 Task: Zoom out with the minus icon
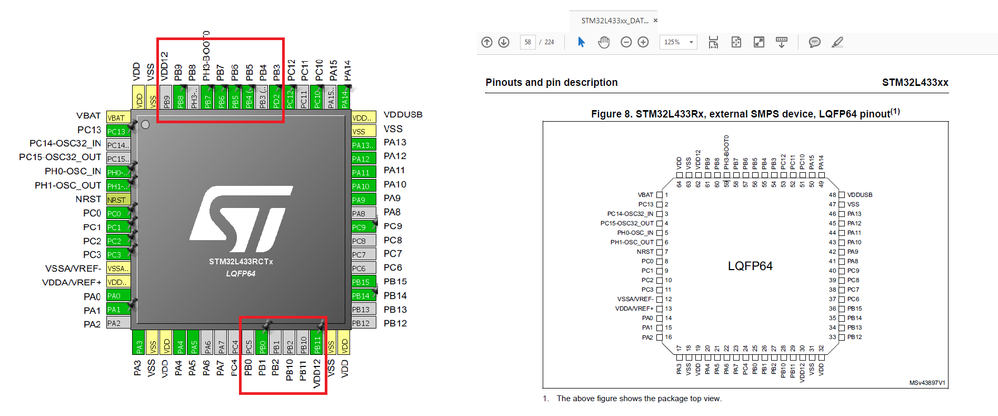pos(626,42)
